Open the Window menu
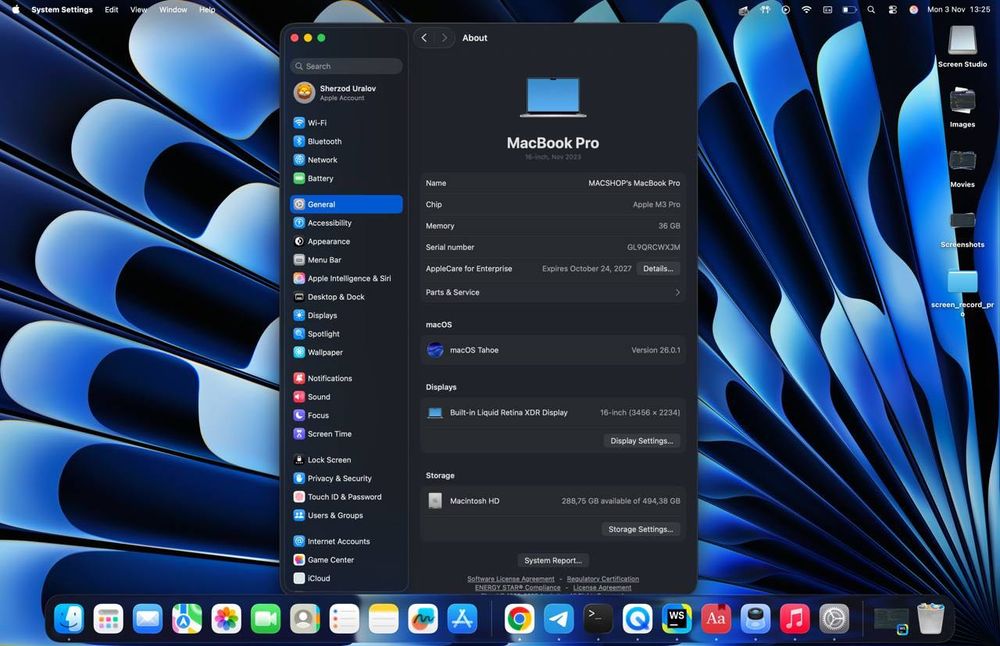 173,10
